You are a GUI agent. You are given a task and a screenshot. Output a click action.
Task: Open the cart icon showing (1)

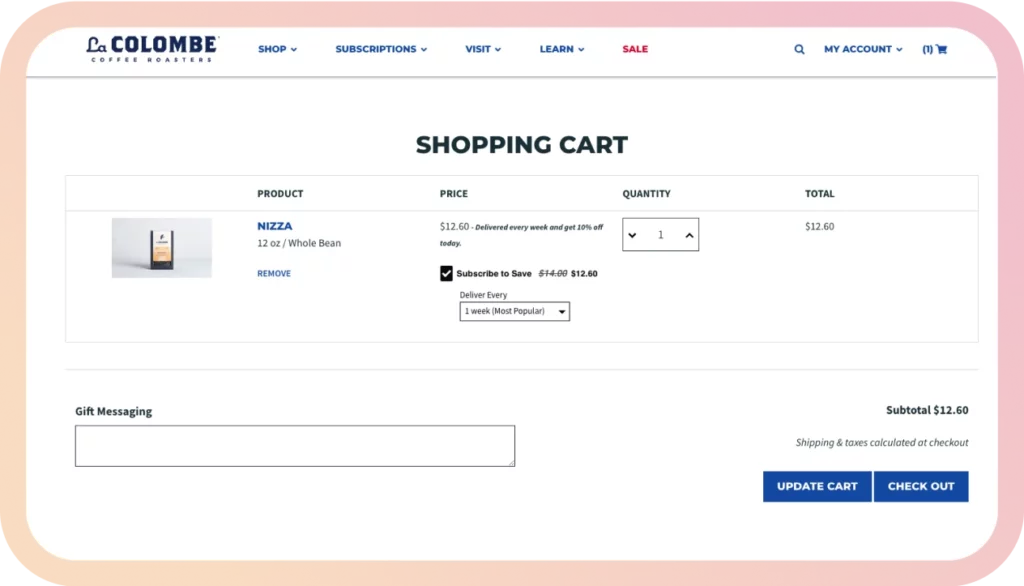click(x=935, y=49)
